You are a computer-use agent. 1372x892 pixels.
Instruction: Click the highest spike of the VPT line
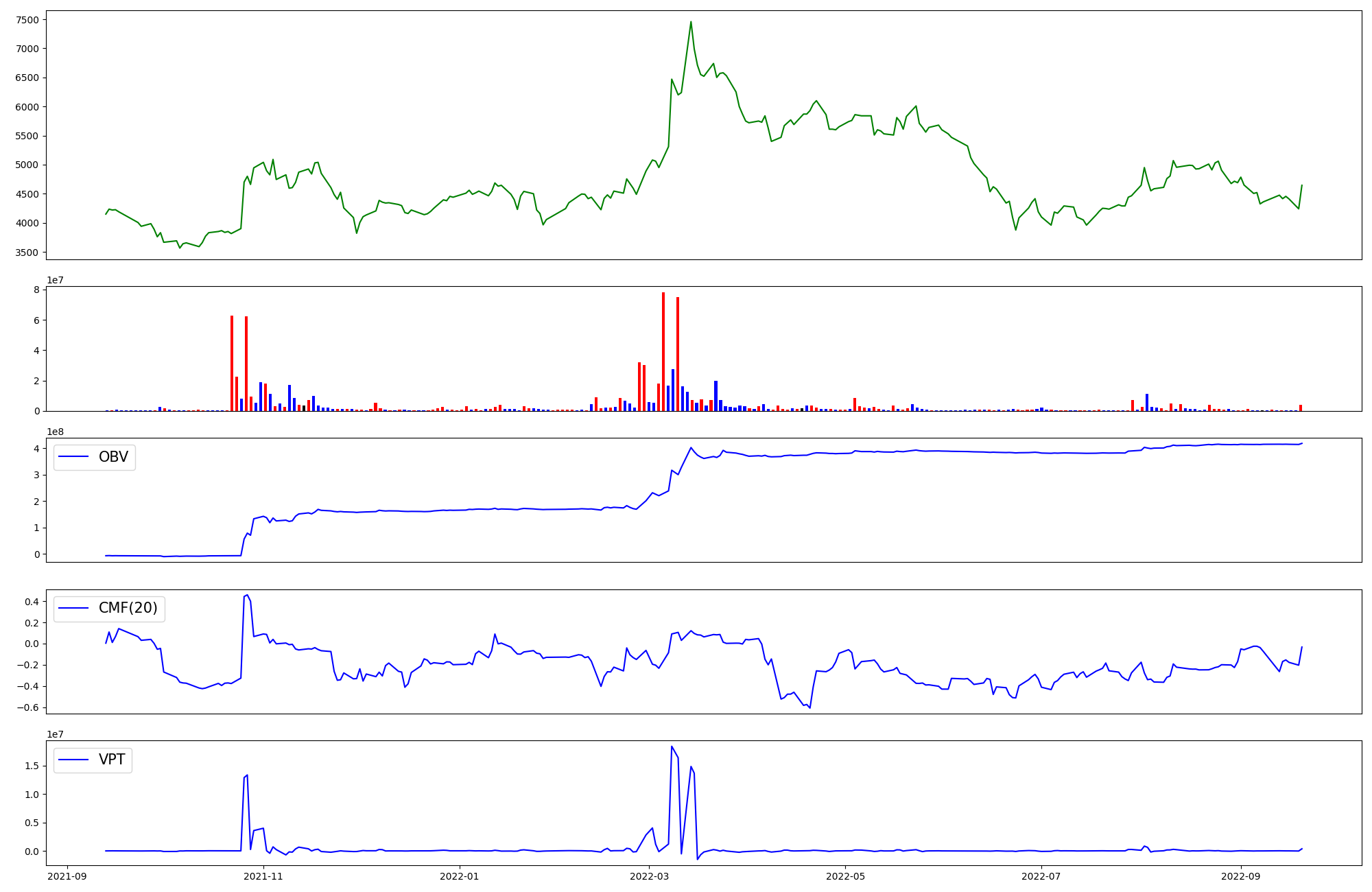coord(672,747)
